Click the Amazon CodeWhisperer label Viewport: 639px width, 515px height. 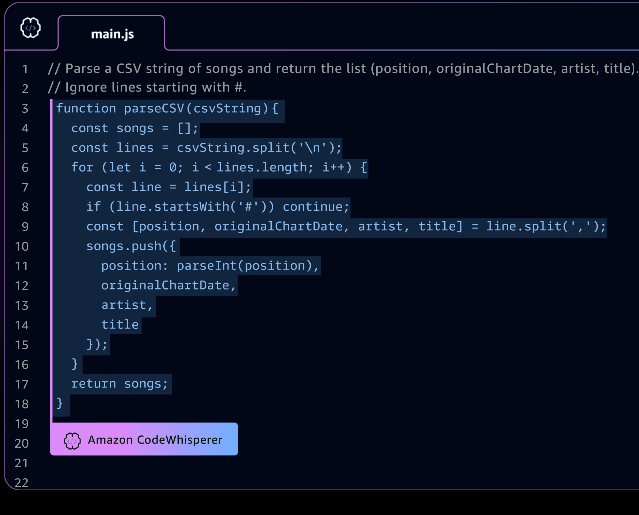coord(155,440)
